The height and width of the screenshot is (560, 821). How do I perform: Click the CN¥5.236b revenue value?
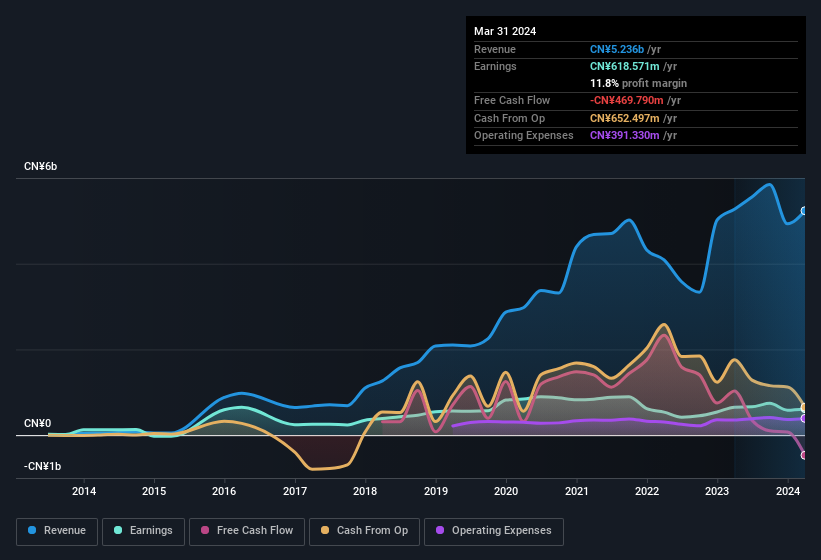click(617, 49)
